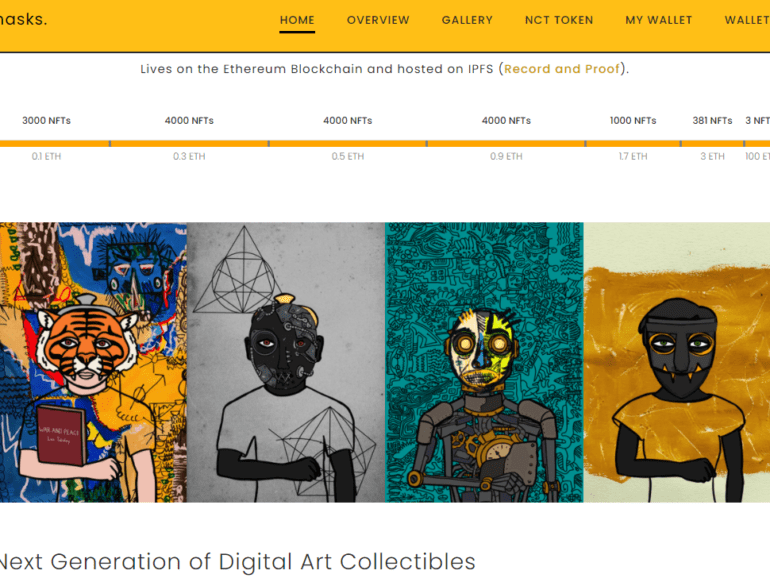The width and height of the screenshot is (770, 578).
Task: Go to the OVERVIEW page
Action: (378, 20)
